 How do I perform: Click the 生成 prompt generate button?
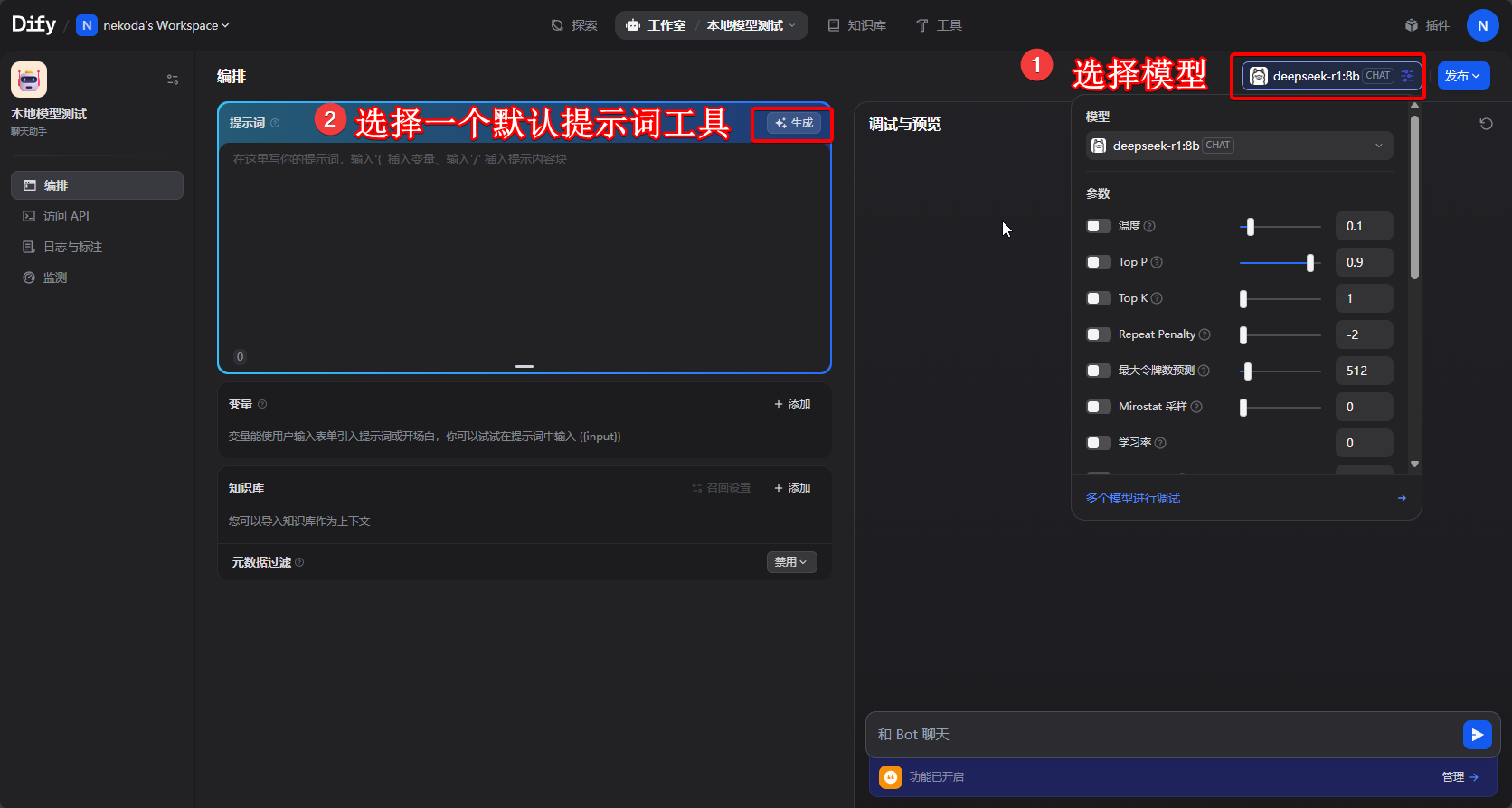794,123
